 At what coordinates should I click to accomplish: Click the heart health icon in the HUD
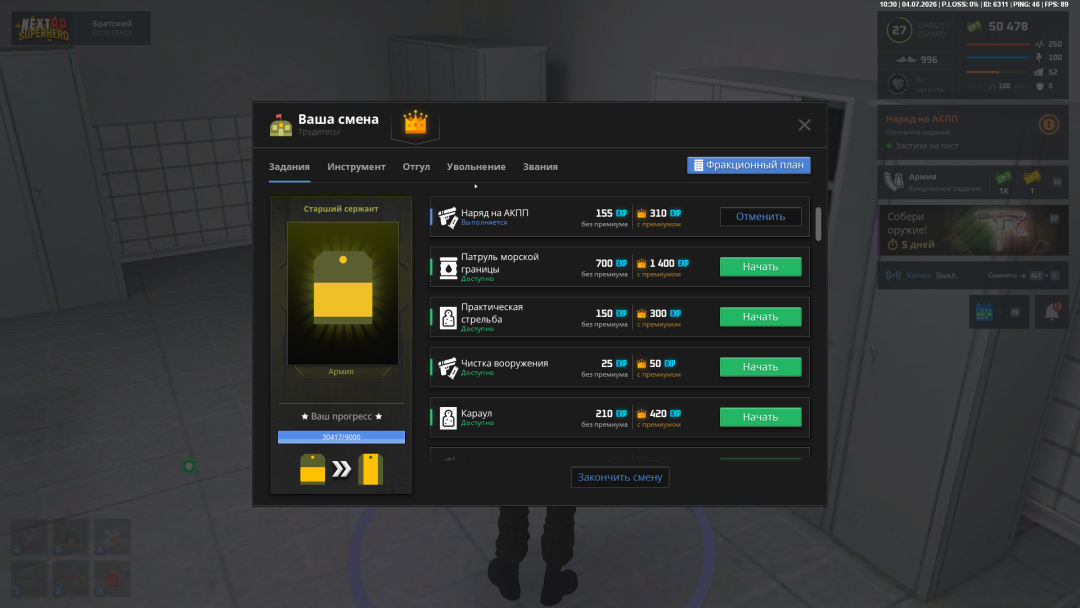tap(897, 85)
